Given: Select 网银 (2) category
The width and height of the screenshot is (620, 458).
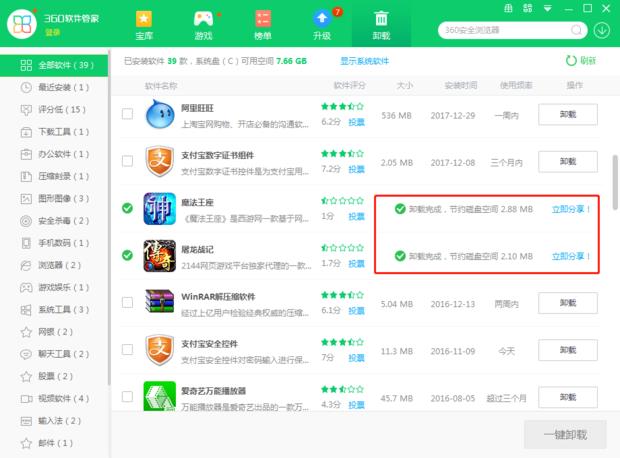Looking at the screenshot, I should 54,332.
